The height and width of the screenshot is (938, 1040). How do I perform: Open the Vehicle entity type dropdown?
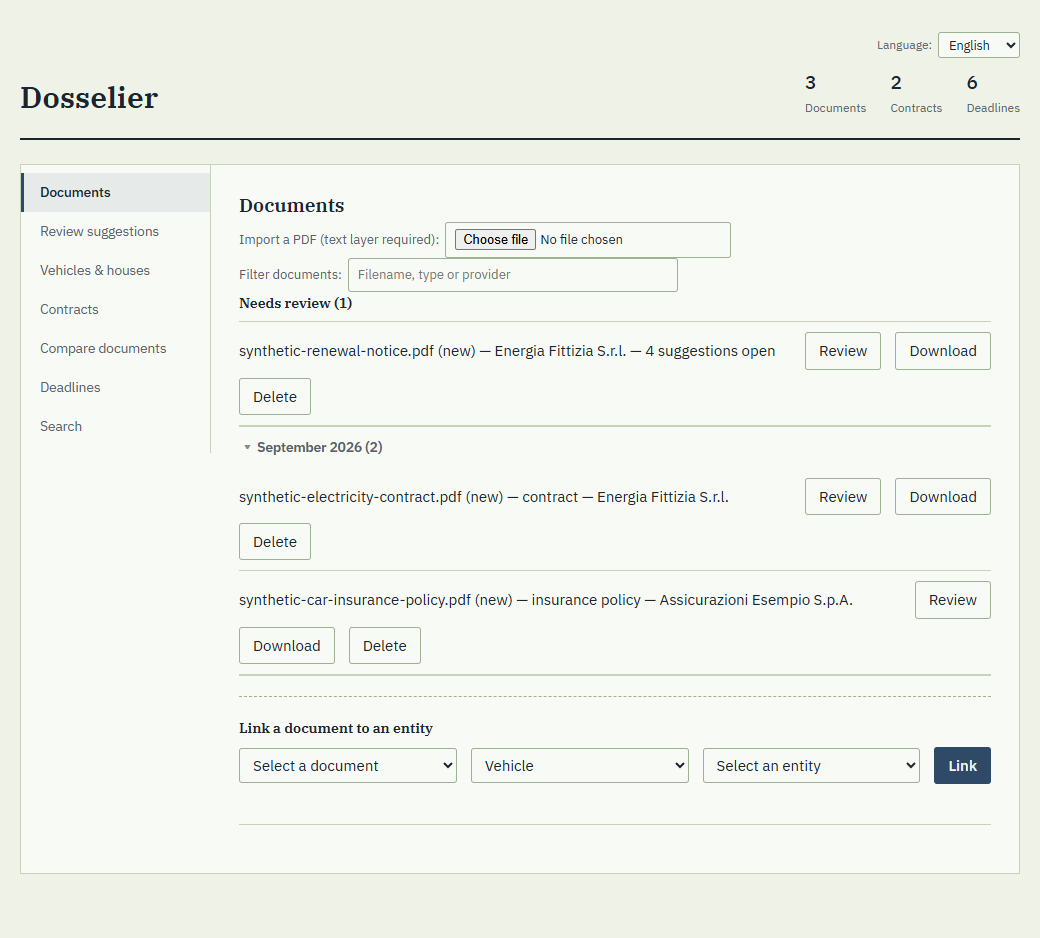[580, 766]
